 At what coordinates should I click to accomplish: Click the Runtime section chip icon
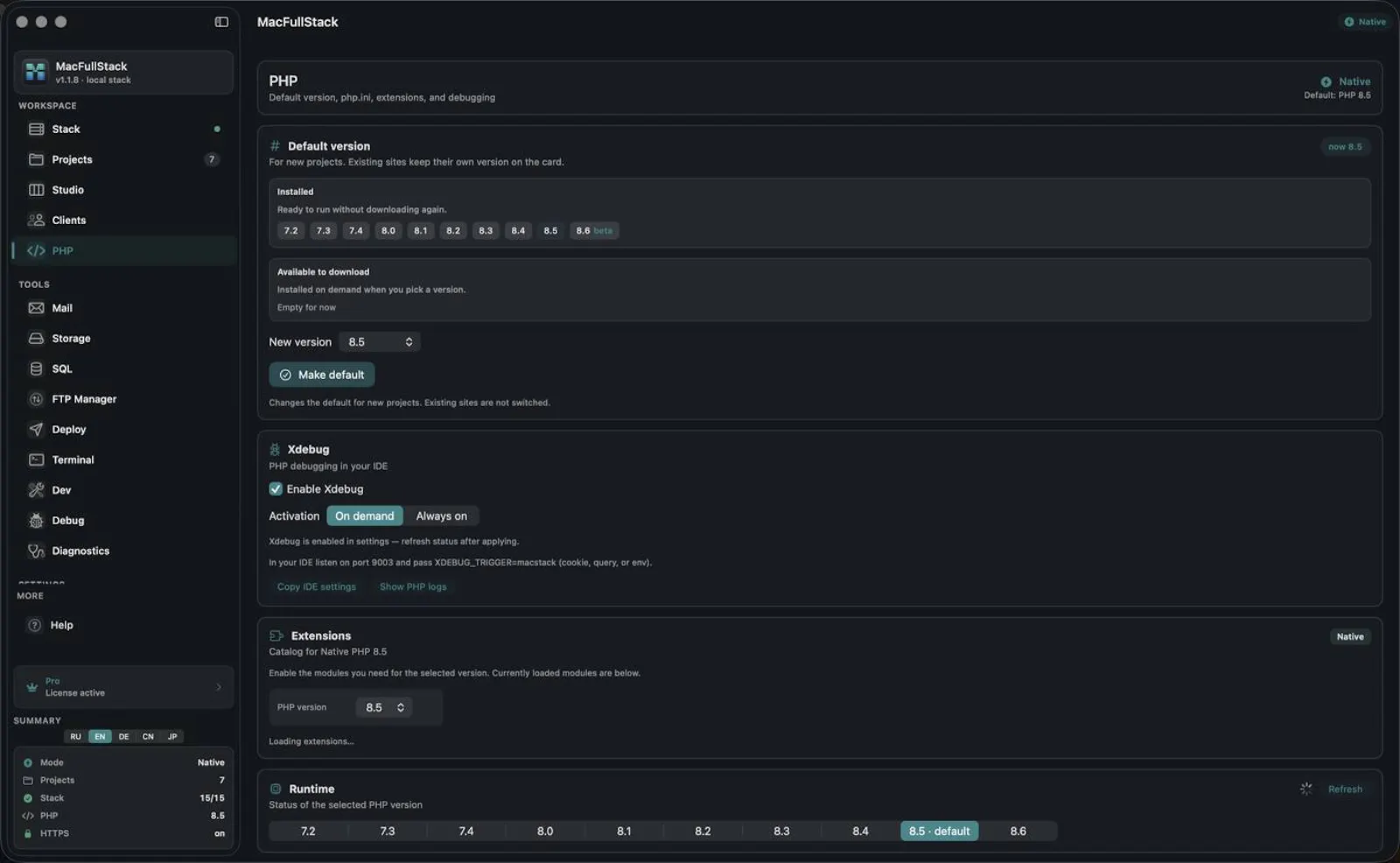click(x=276, y=789)
